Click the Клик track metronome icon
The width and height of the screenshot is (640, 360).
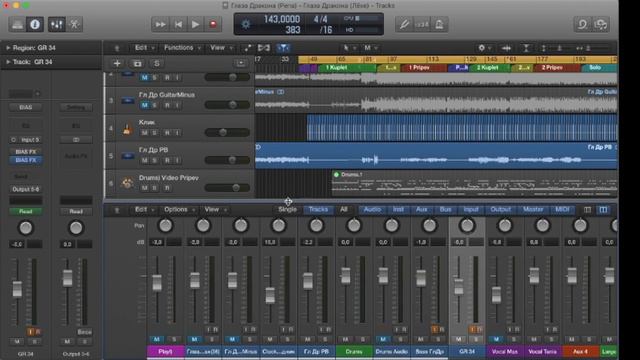(x=127, y=129)
